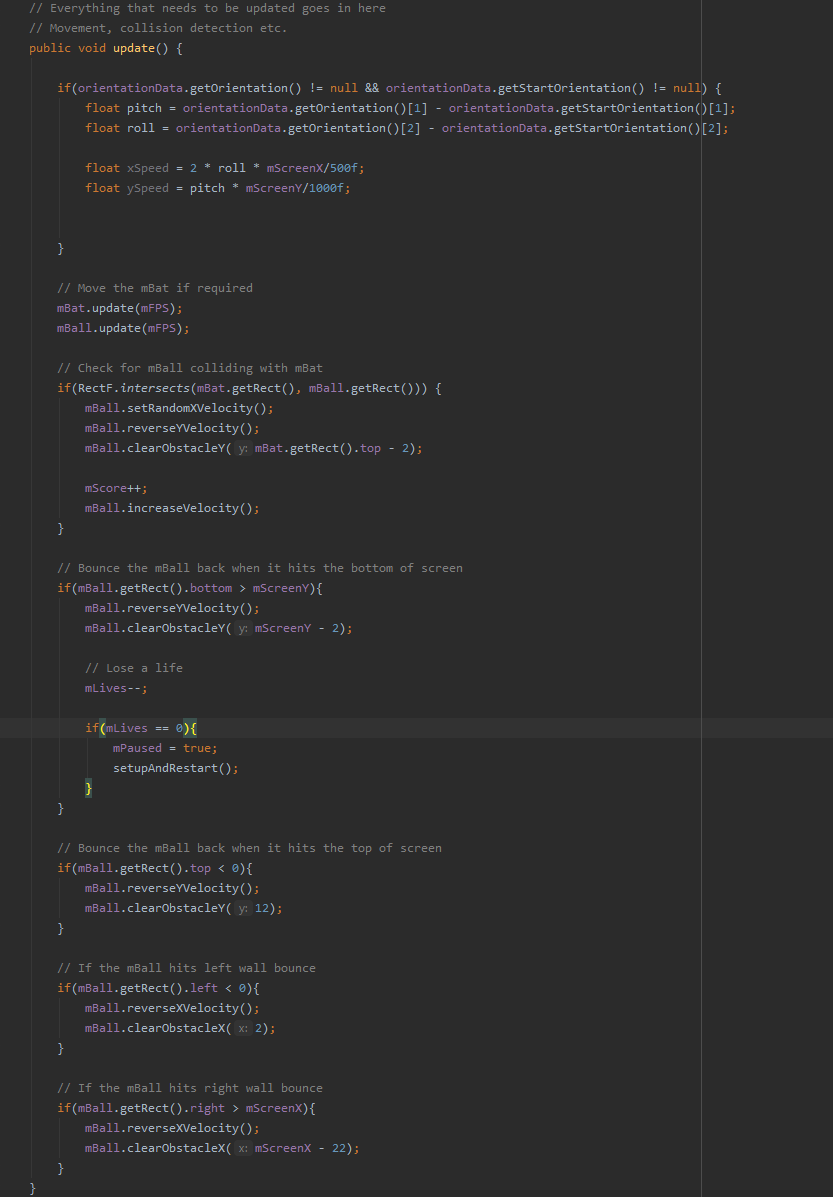Click the line "mBall.clearObstacleY( y: 12);"
This screenshot has width=833, height=1197.
[183, 908]
